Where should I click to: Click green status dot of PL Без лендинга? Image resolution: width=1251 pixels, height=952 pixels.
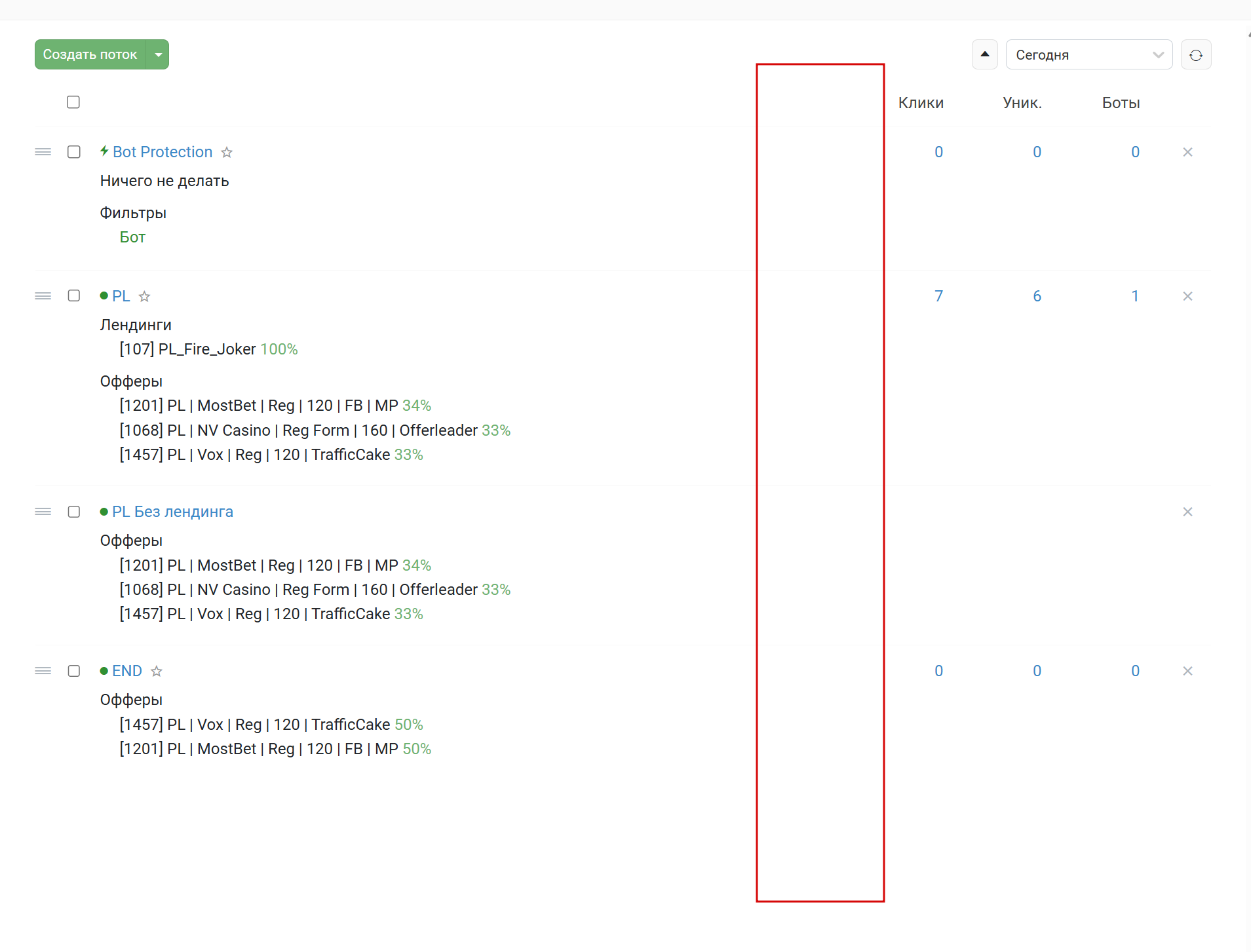click(104, 512)
